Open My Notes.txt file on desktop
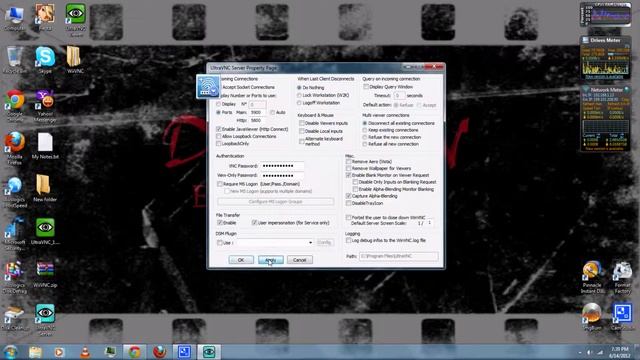Screen dimensions: 640x360 click(45, 146)
